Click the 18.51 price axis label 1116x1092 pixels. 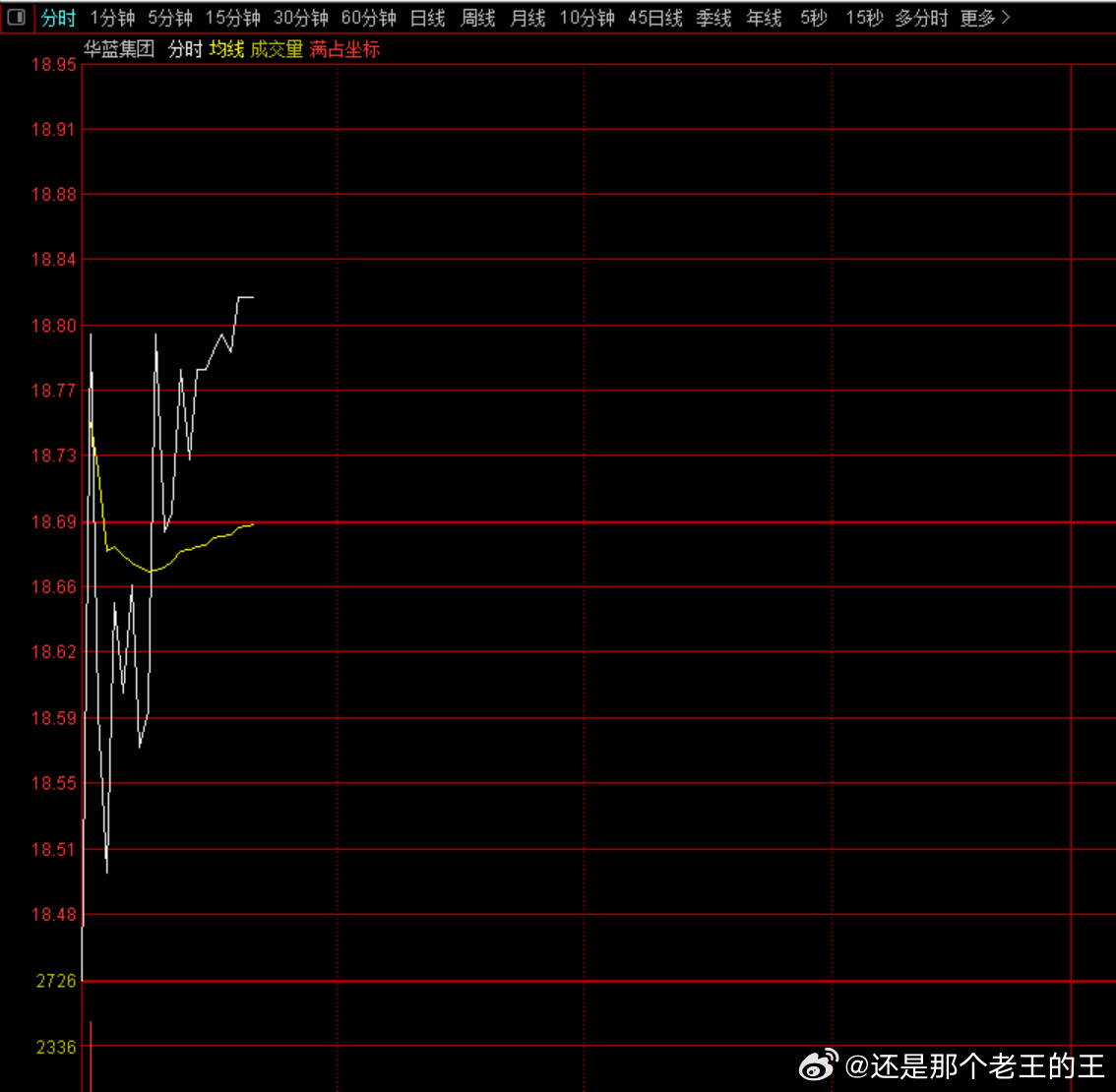click(x=53, y=849)
